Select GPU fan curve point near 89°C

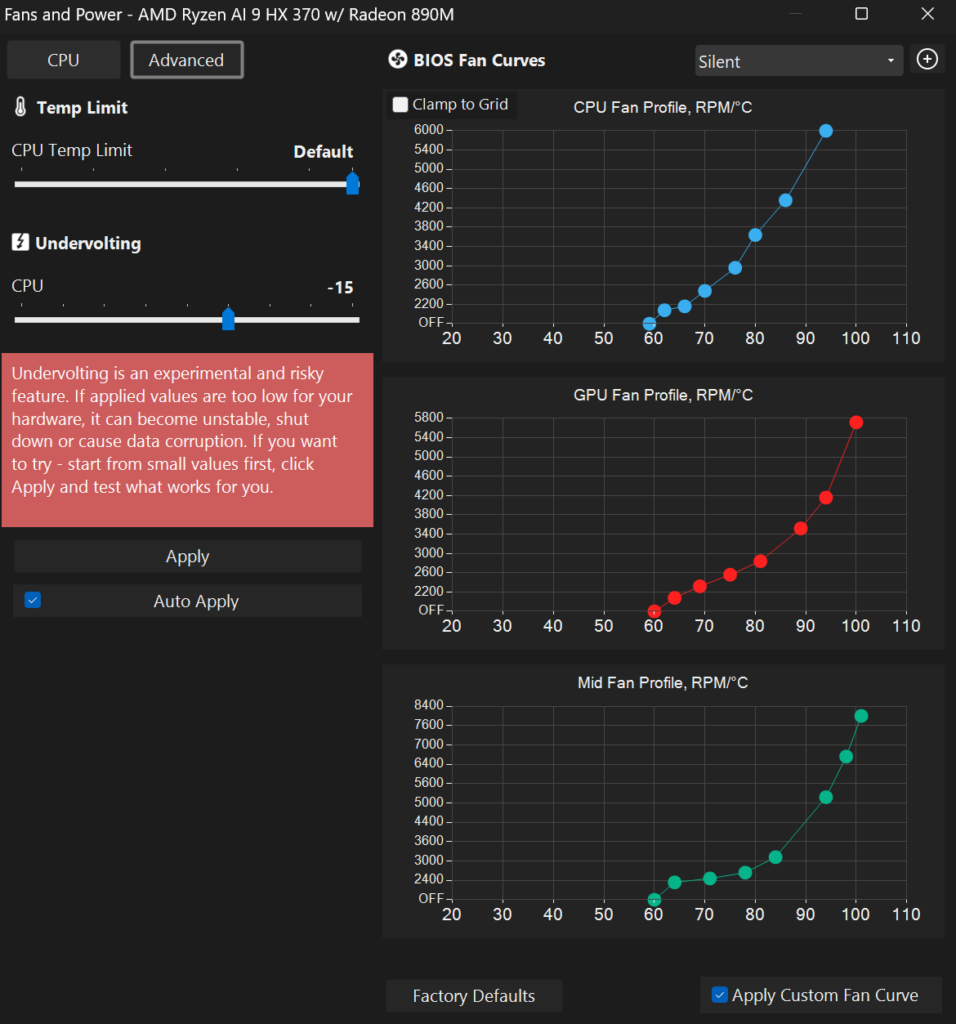(x=801, y=529)
